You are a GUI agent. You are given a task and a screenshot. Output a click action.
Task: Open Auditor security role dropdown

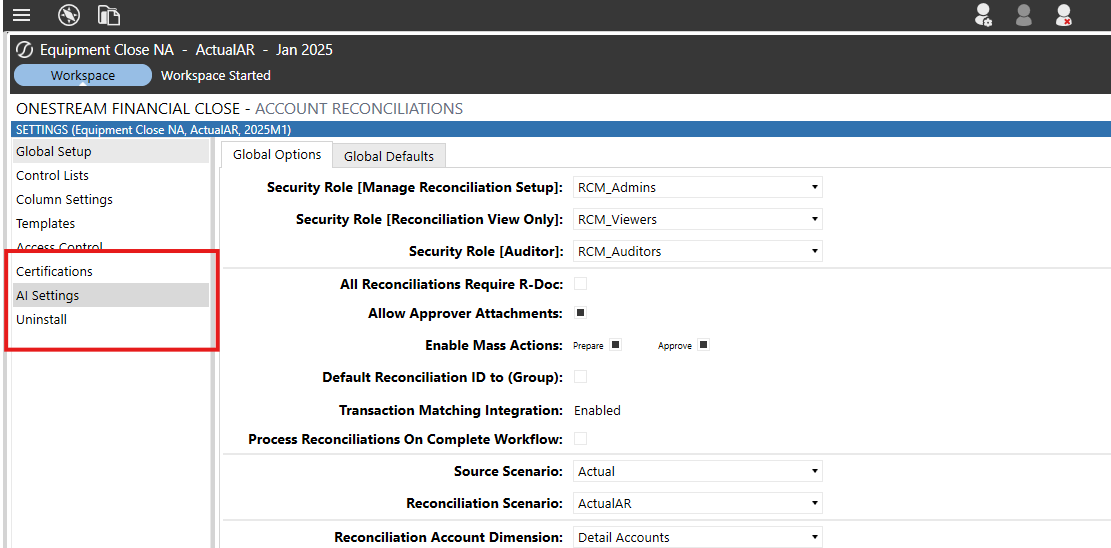697,251
